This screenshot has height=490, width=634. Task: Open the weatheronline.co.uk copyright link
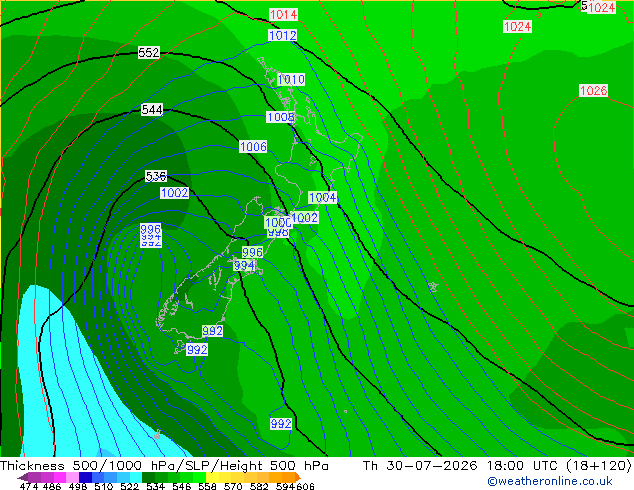pos(550,481)
